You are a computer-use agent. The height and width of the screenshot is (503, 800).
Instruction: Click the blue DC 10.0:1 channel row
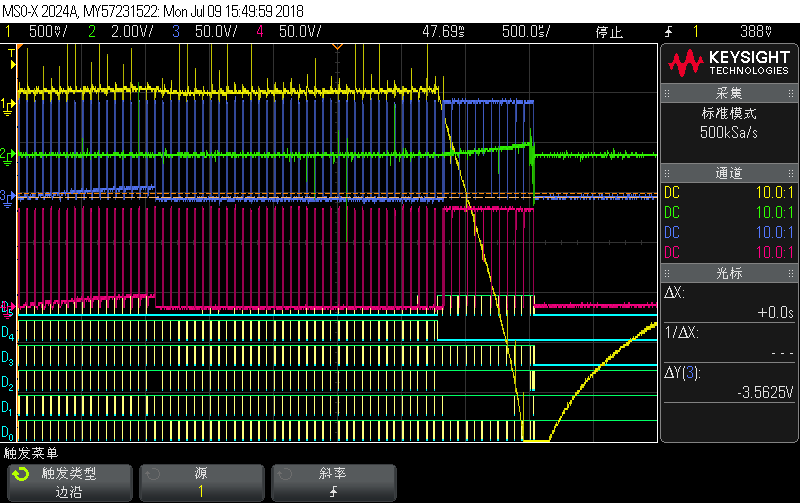pyautogui.click(x=729, y=232)
